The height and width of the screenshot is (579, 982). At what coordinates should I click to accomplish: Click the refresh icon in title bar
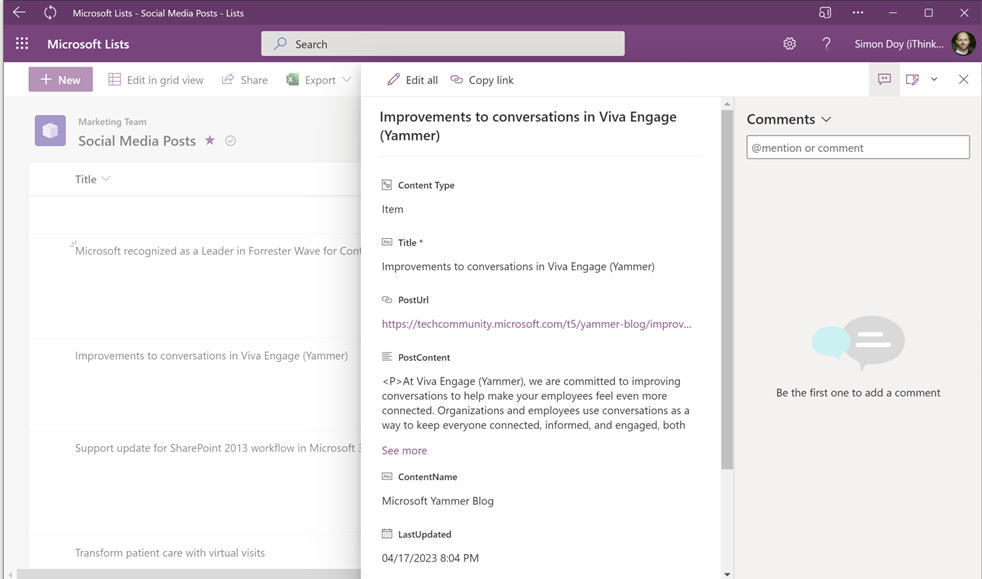pos(50,13)
